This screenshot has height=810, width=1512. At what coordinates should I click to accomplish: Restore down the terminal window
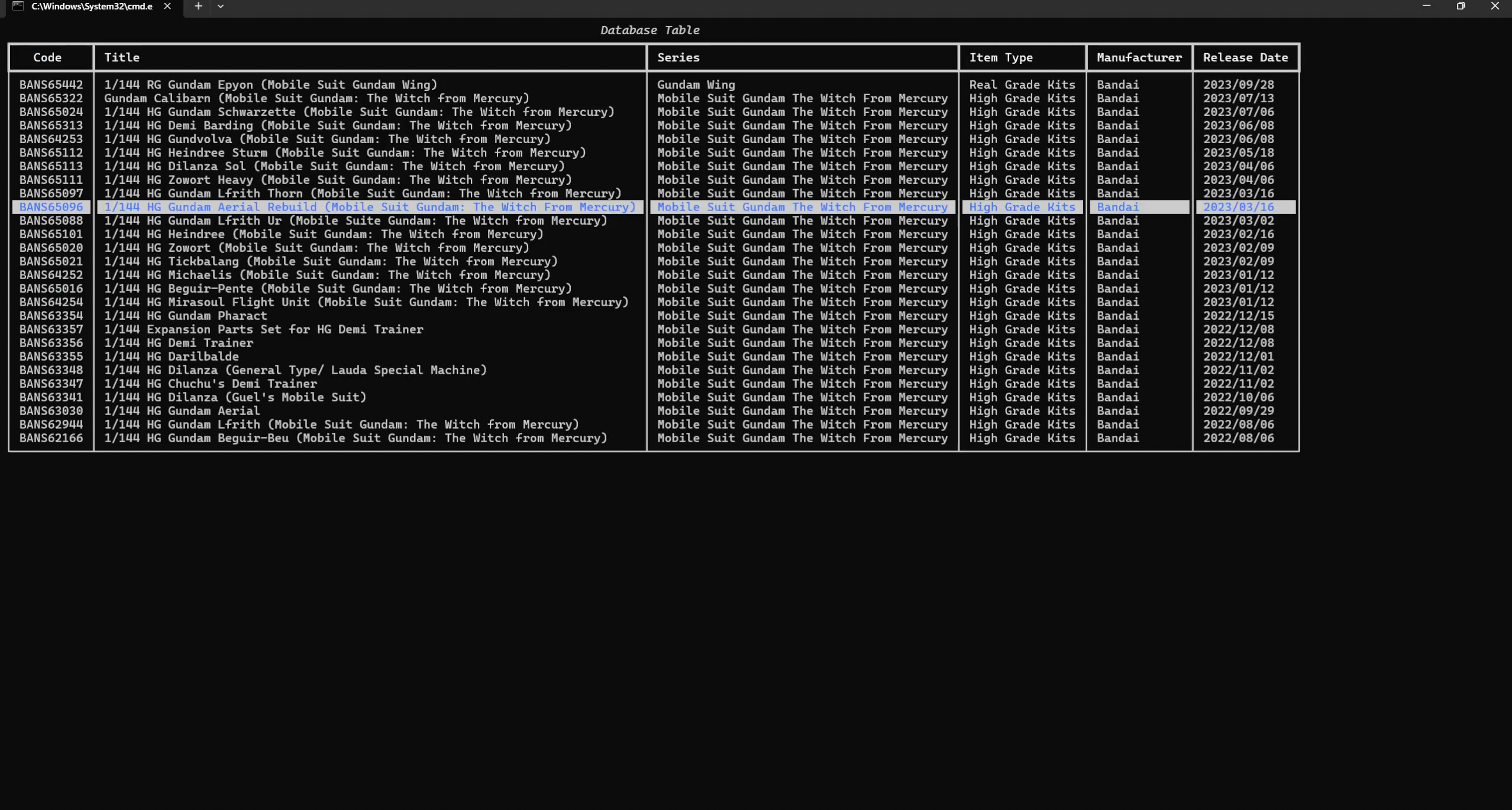pyautogui.click(x=1461, y=6)
